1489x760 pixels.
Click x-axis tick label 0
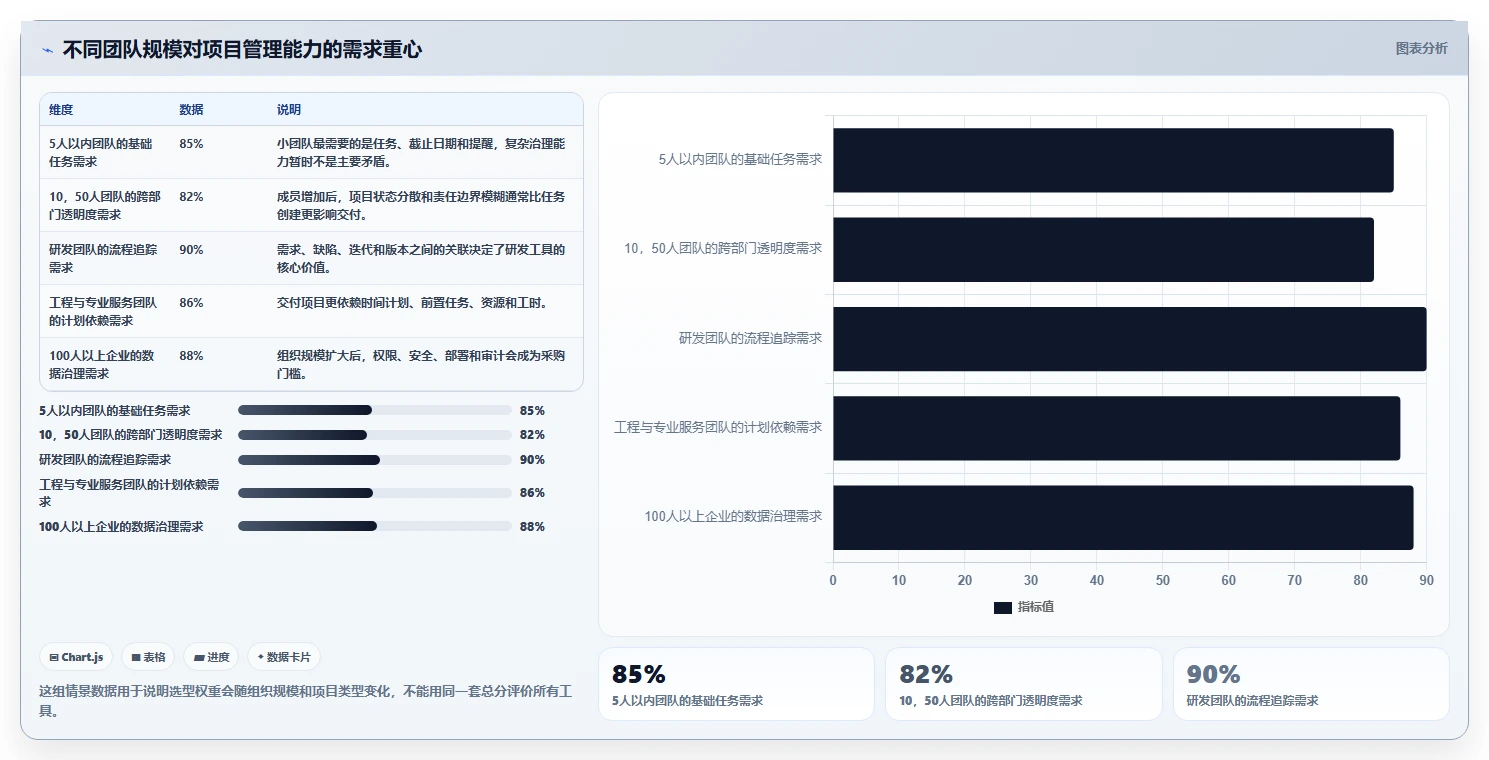click(x=833, y=580)
